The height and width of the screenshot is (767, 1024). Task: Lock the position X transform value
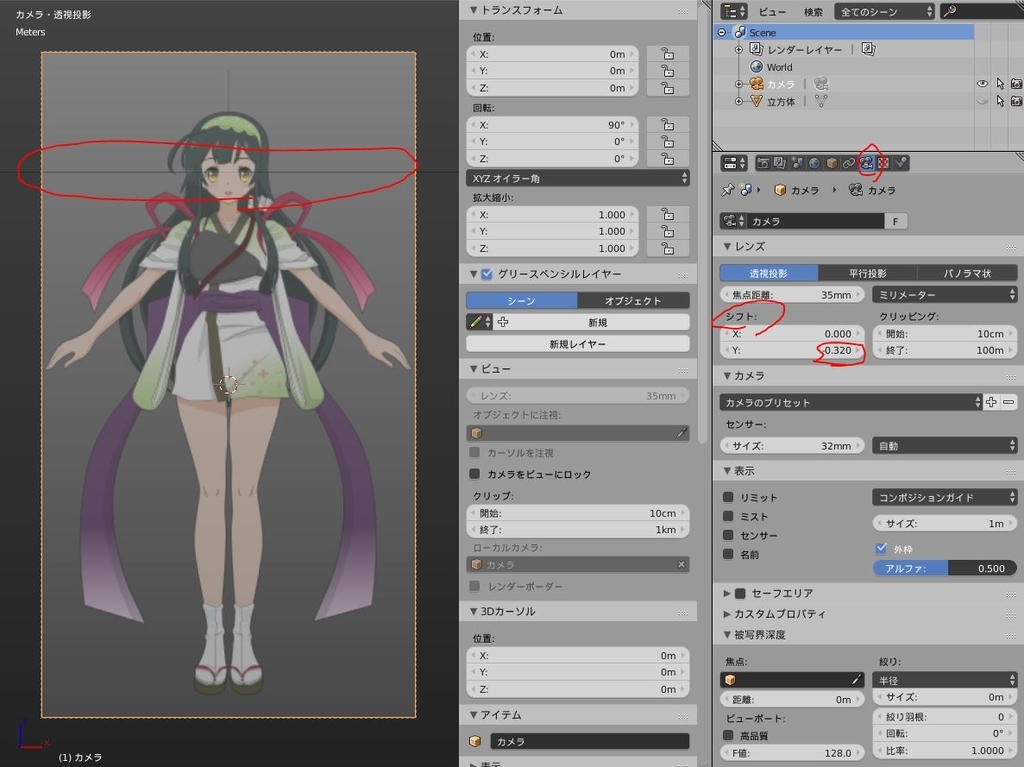[667, 54]
